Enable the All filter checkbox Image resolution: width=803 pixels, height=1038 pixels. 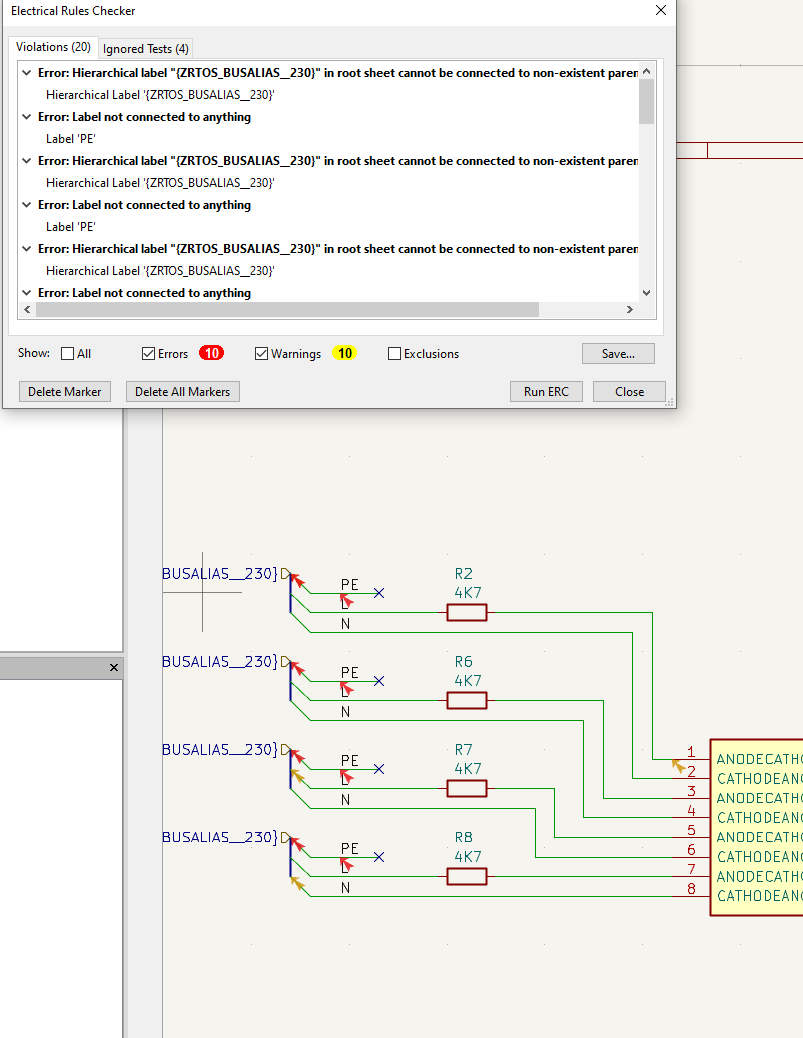tap(68, 354)
